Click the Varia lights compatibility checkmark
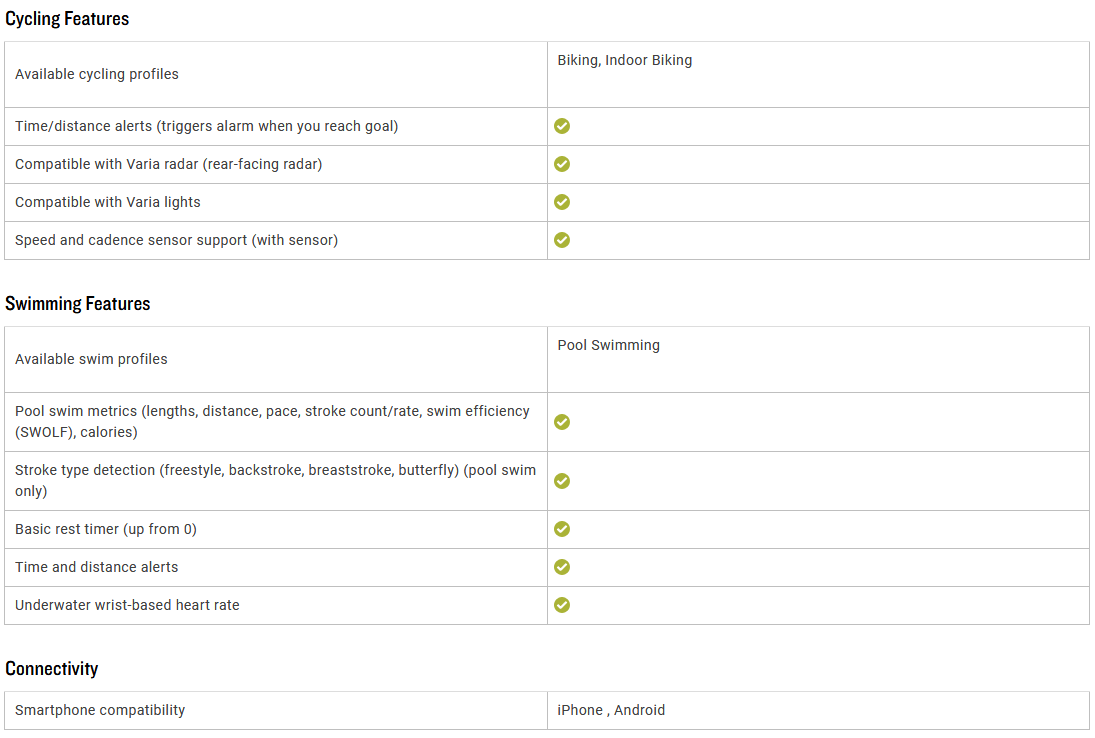Screen dimensions: 1095x738 [x=561, y=202]
